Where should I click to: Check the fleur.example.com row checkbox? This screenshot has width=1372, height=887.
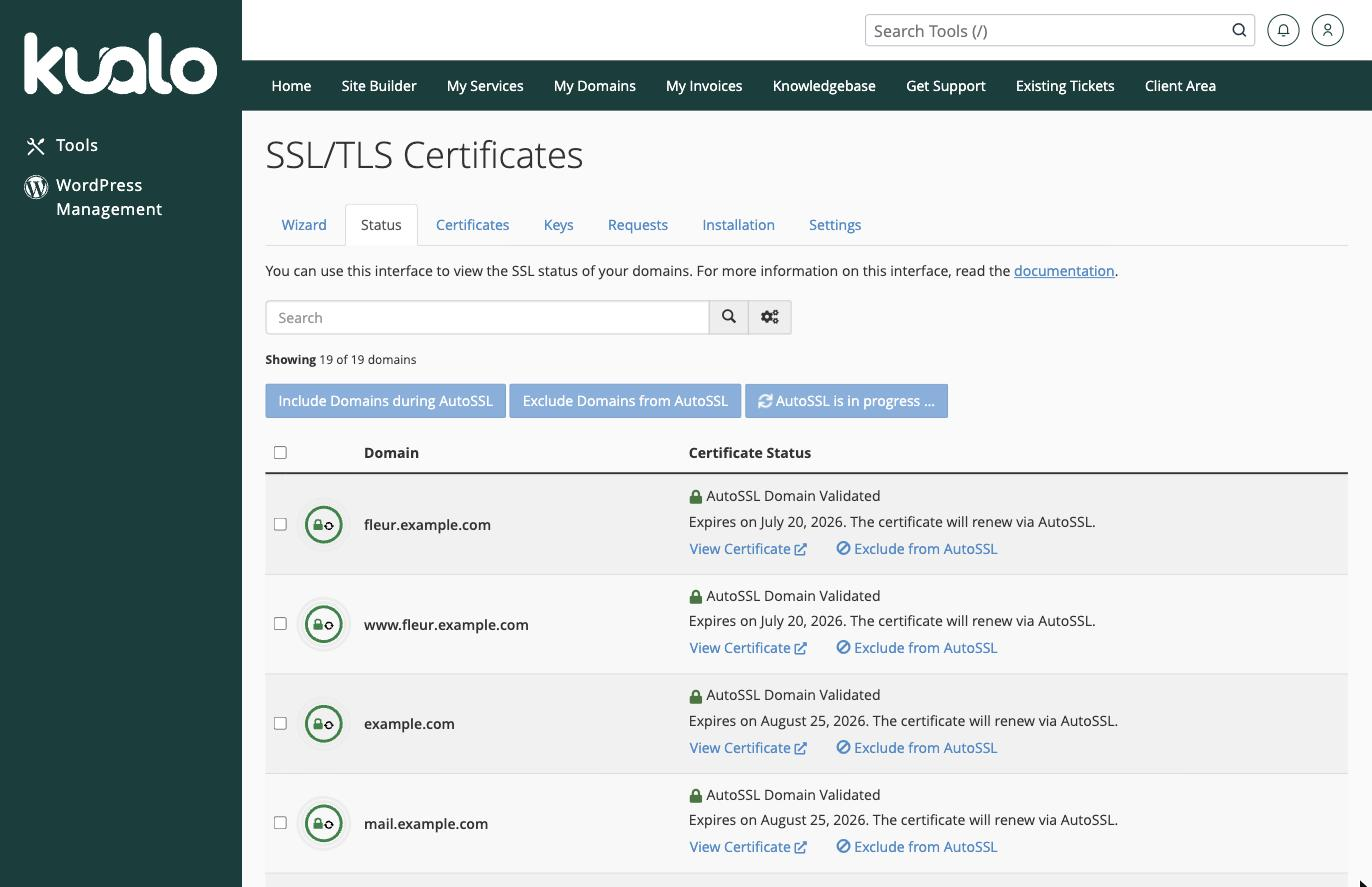[280, 524]
